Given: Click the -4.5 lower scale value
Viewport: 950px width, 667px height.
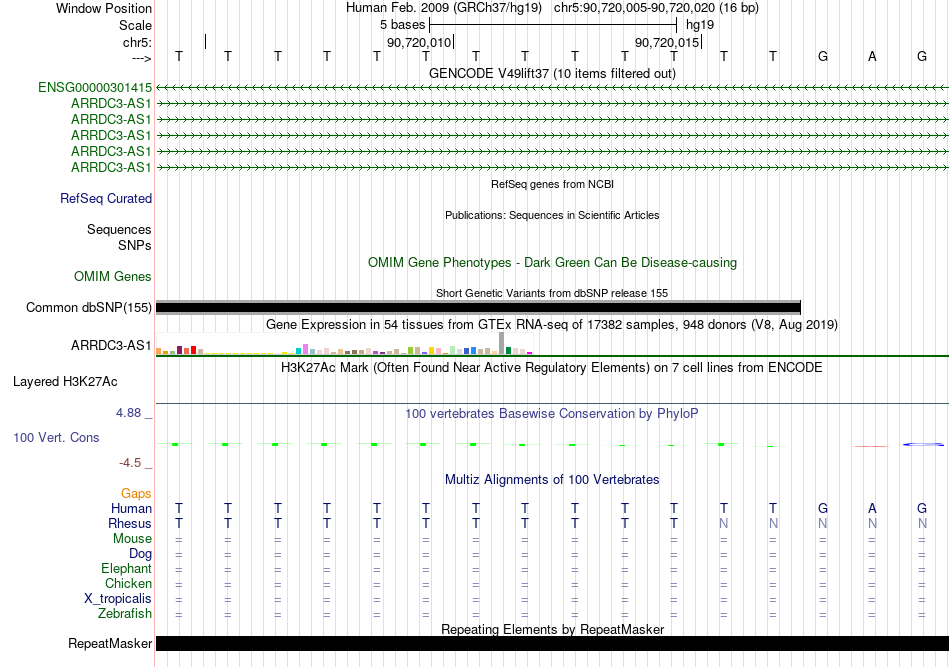Looking at the screenshot, I should pyautogui.click(x=130, y=463).
